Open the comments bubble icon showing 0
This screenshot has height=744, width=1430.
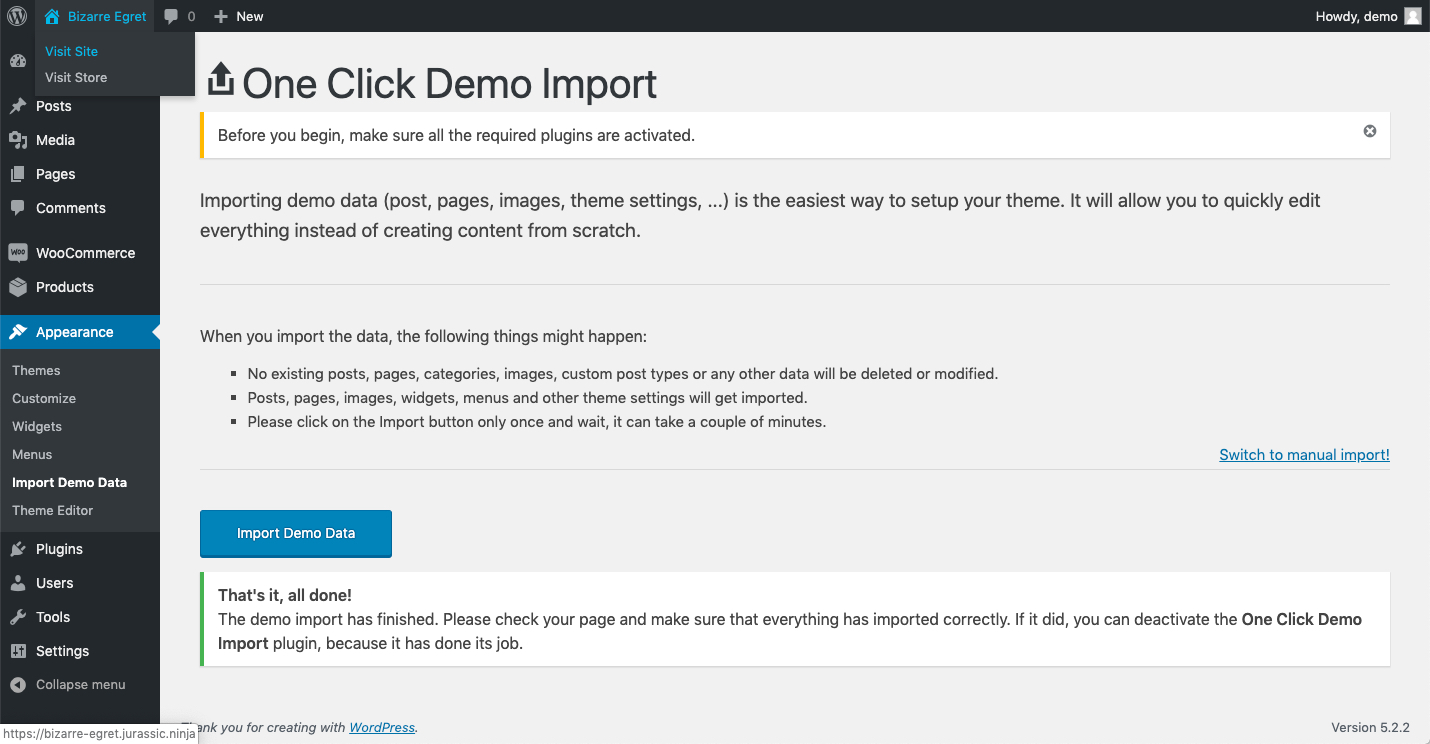pyautogui.click(x=178, y=15)
